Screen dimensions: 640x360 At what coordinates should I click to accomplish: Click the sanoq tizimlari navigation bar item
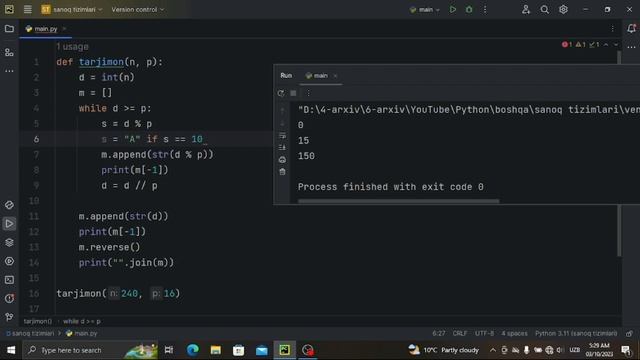pyautogui.click(x=30, y=333)
